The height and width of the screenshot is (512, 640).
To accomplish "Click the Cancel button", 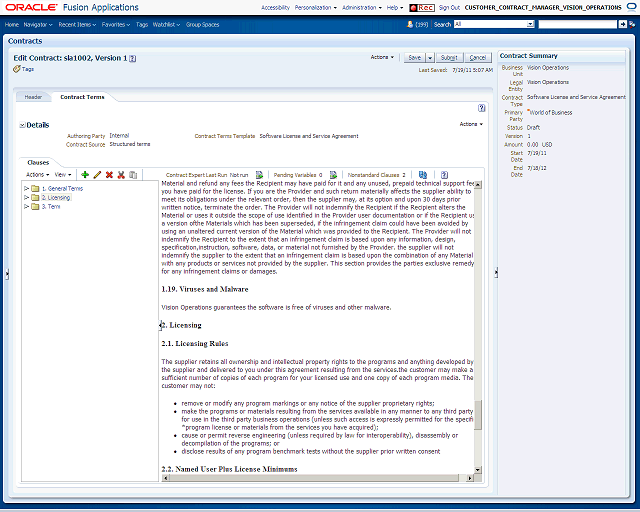I will click(478, 58).
